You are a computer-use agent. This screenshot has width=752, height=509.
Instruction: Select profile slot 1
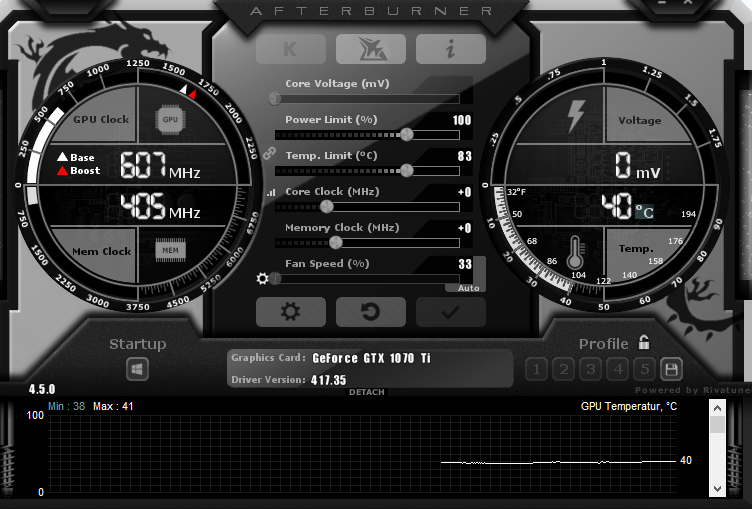[x=537, y=369]
